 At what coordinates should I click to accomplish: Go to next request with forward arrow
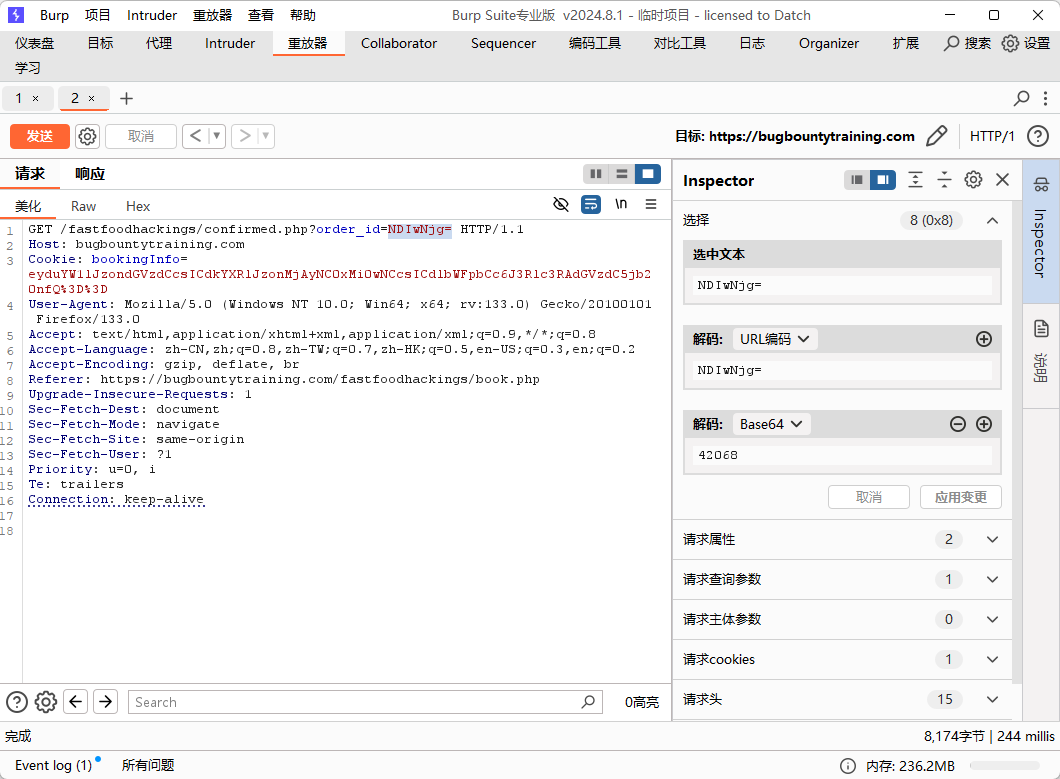tap(245, 137)
